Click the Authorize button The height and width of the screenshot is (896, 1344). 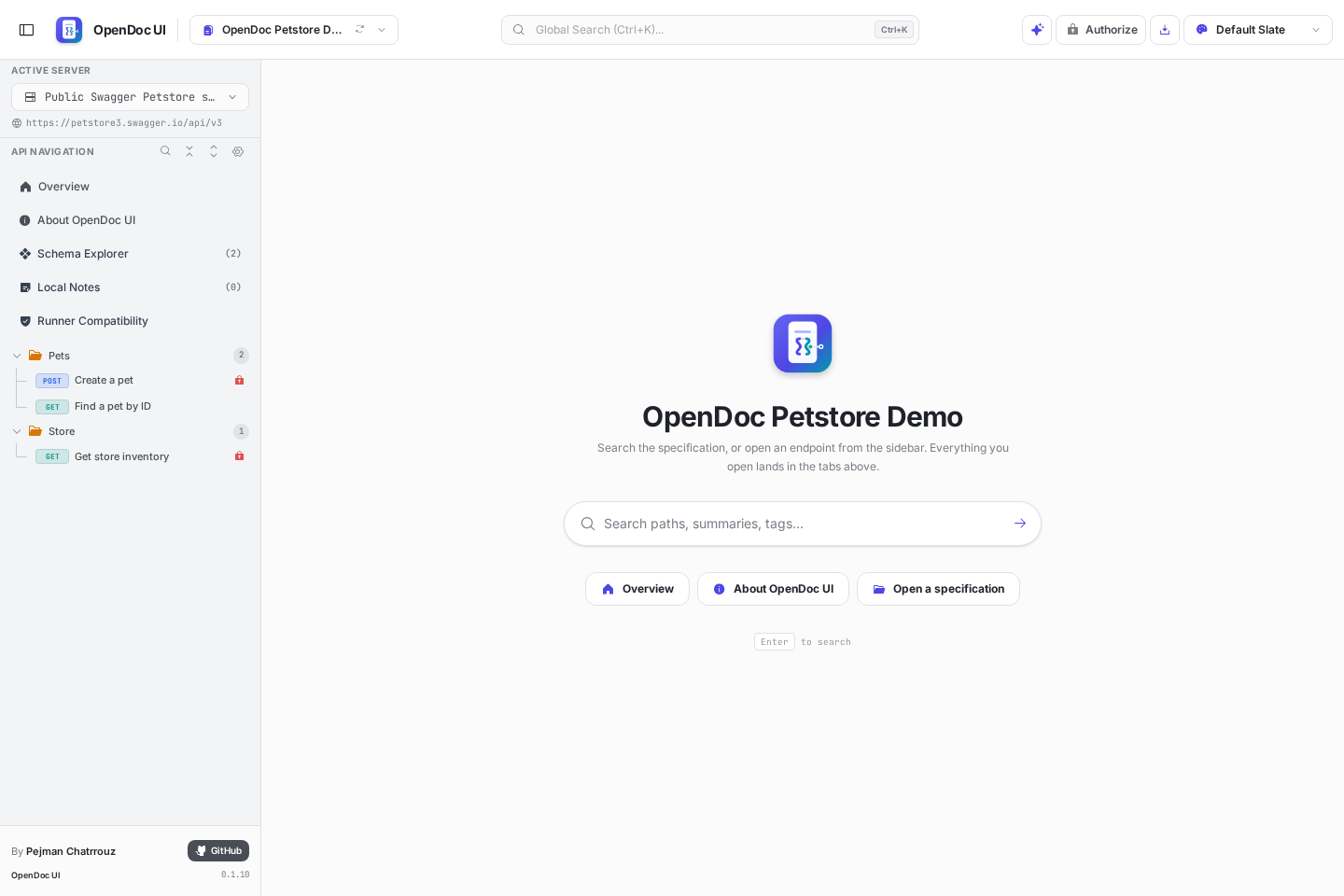(1100, 30)
